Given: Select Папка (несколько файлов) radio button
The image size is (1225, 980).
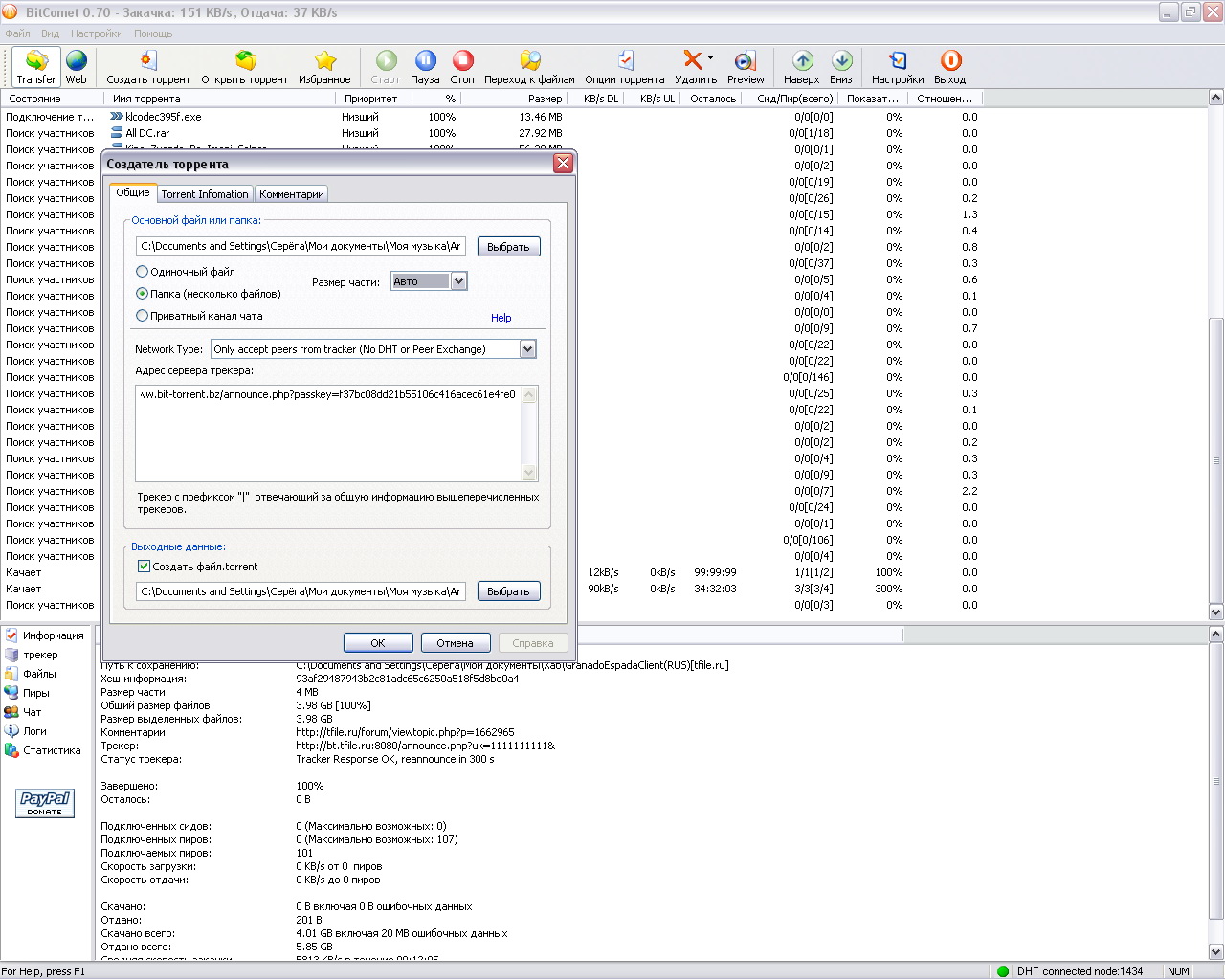Looking at the screenshot, I should click(x=143, y=294).
